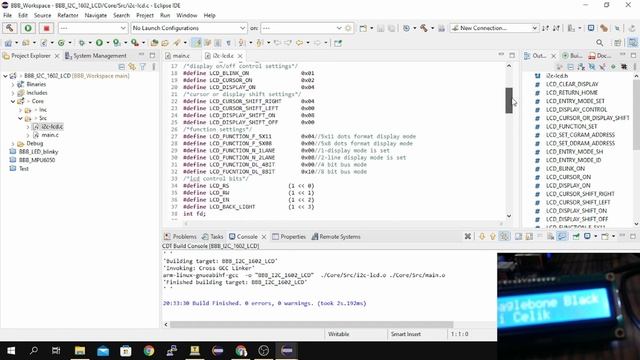Switch to the C/C++ perspective icon
The height and width of the screenshot is (360, 640).
point(632,42)
